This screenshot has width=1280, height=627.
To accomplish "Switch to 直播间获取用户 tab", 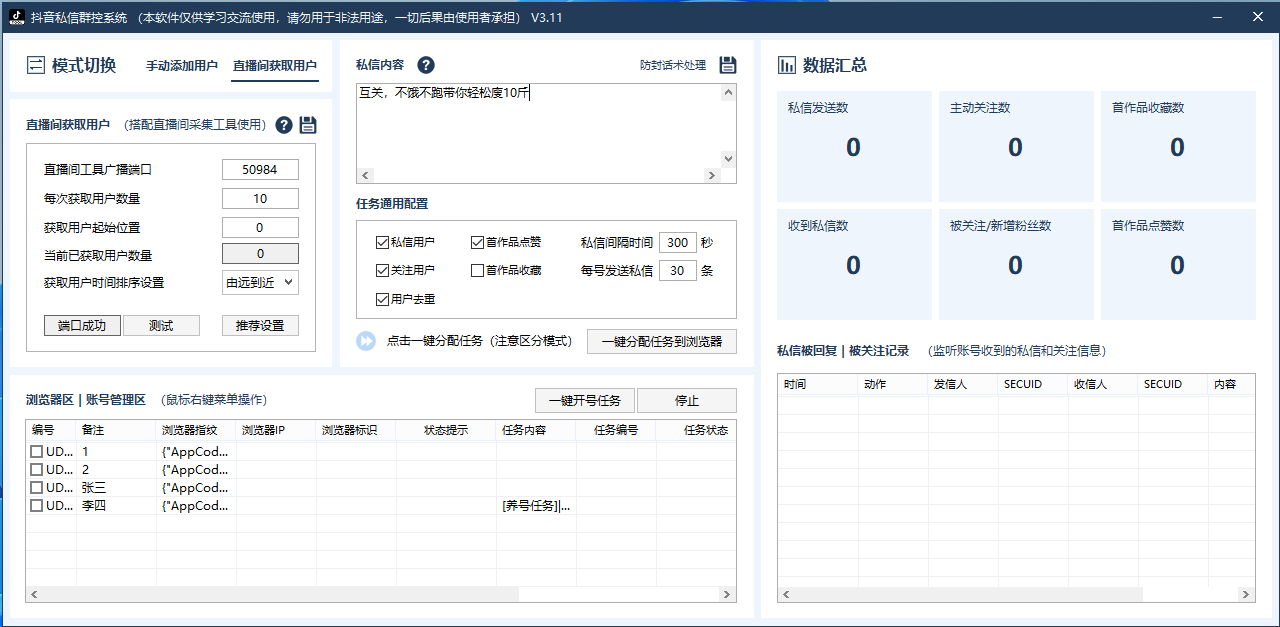I will (x=275, y=66).
